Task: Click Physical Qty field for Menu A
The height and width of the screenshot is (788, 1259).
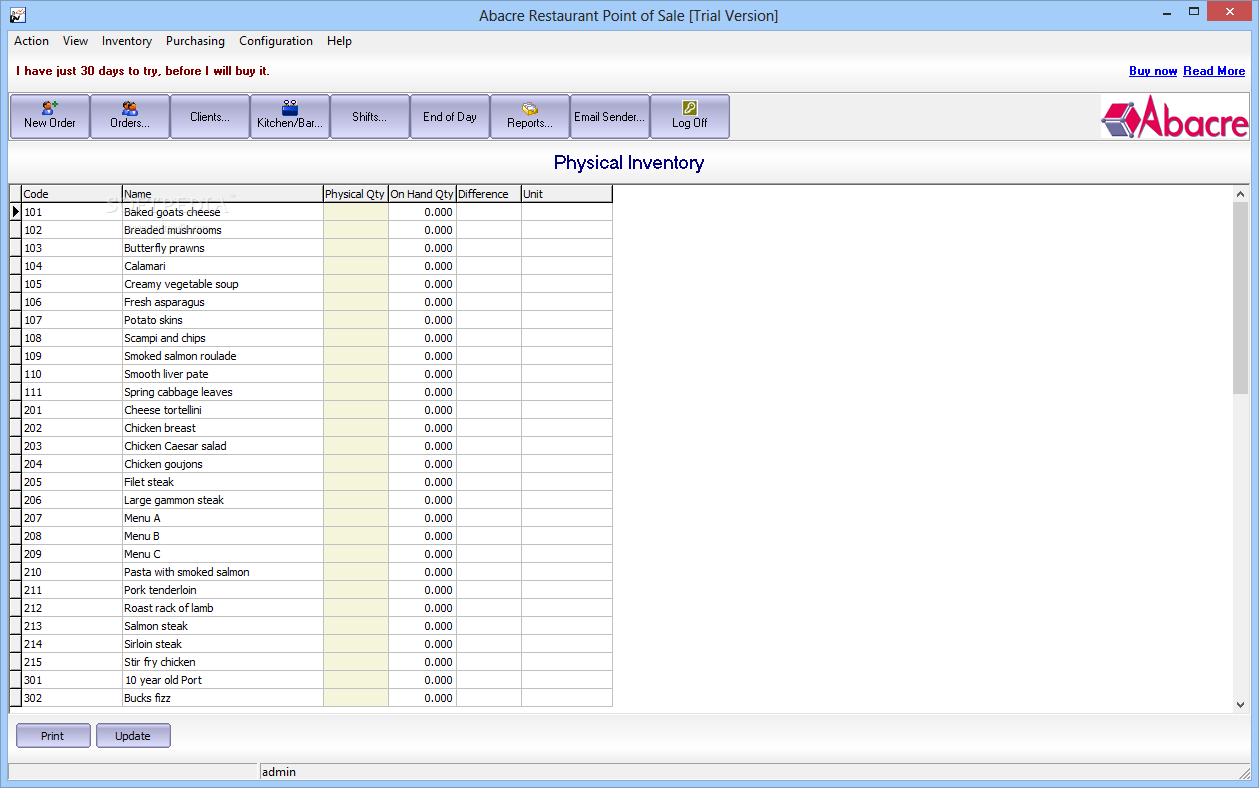Action: point(356,518)
